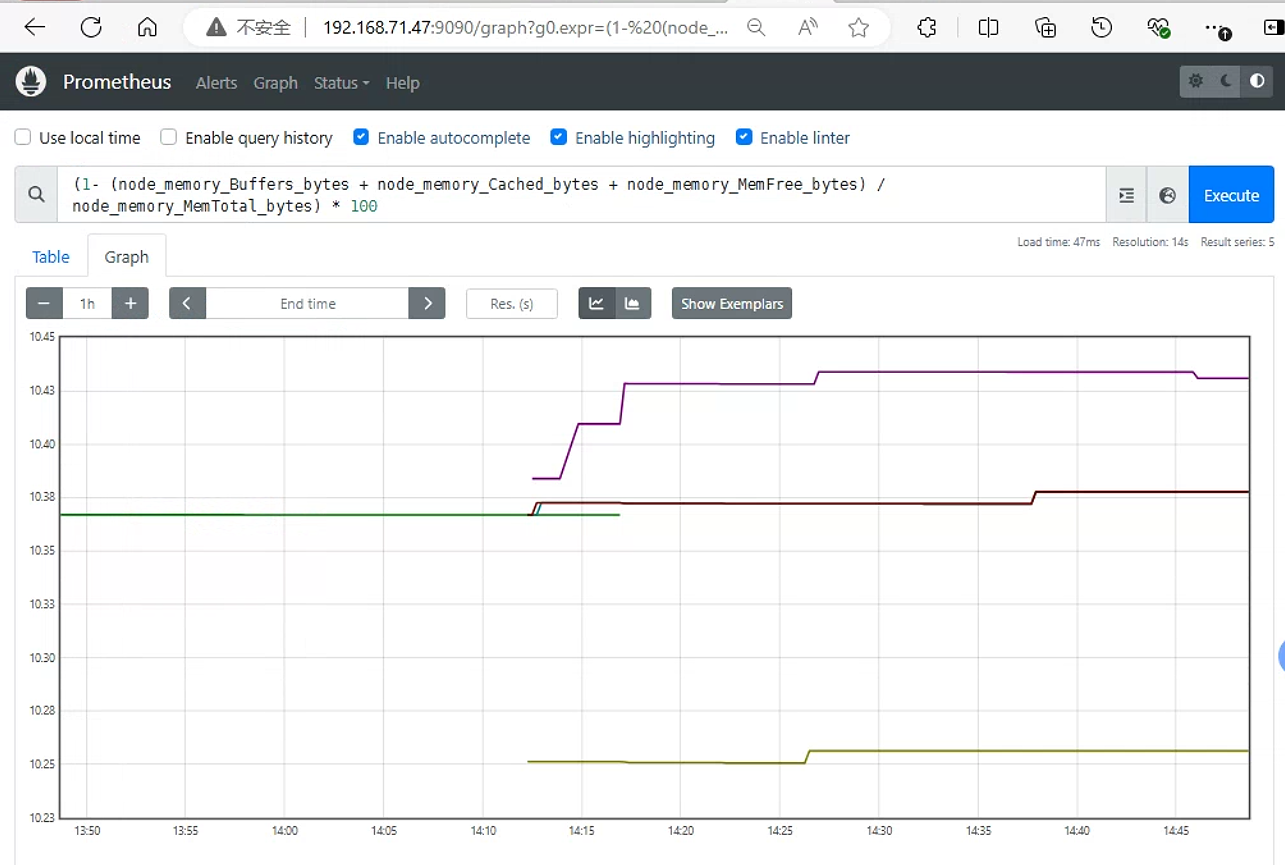1285x865 pixels.
Task: Open browser essentials heart icon
Action: [x=1159, y=28]
